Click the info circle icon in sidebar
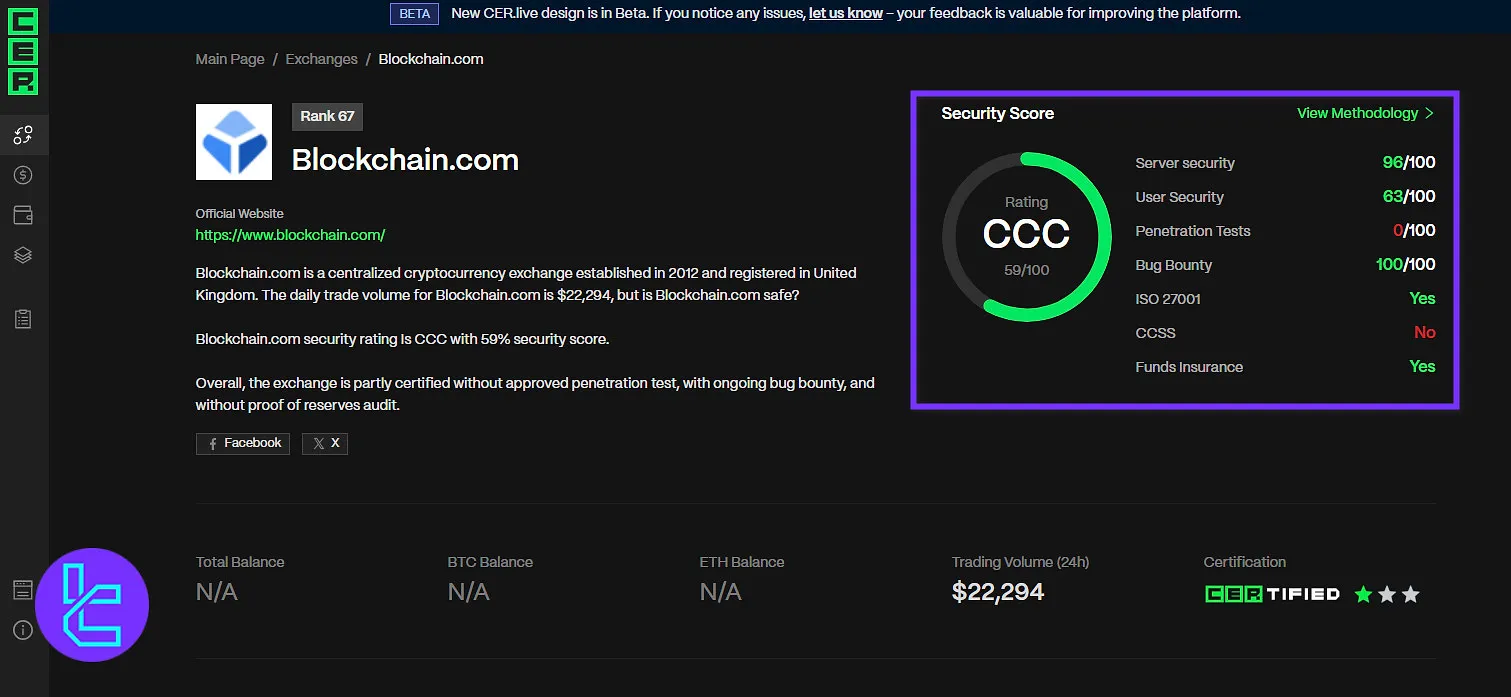The height and width of the screenshot is (697, 1511). pos(23,630)
